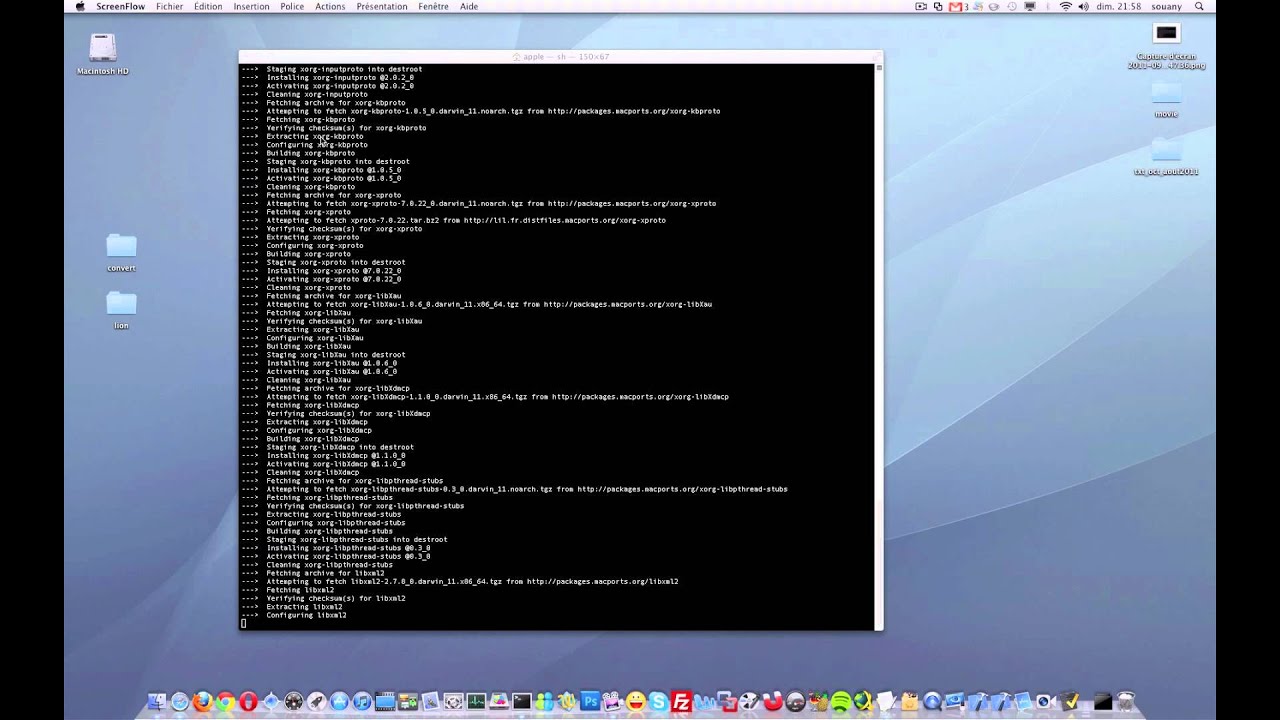1280x720 pixels.
Task: Open the red magnet app in the Dock
Action: (x=771, y=702)
